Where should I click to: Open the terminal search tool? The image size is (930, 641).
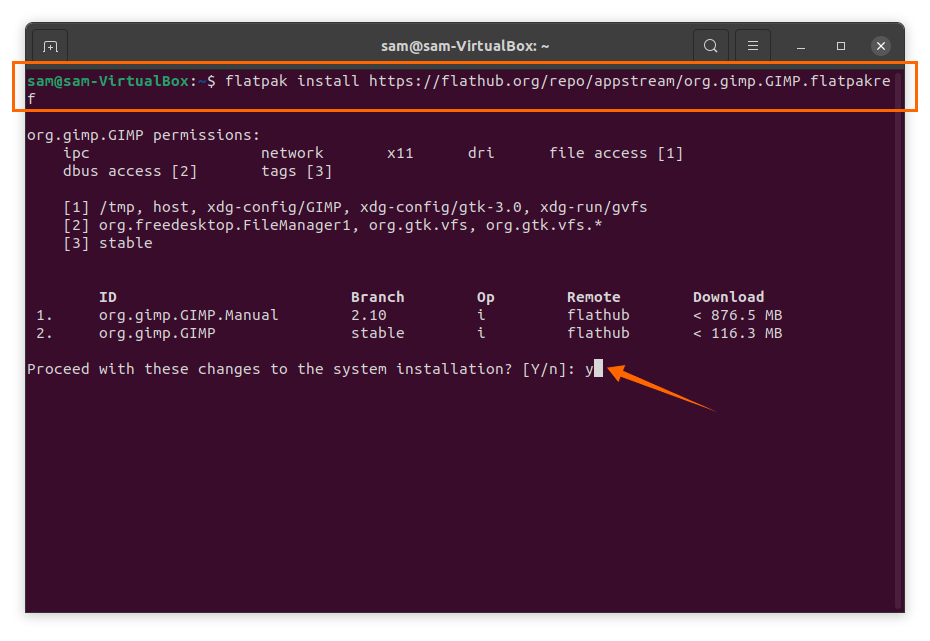click(711, 46)
